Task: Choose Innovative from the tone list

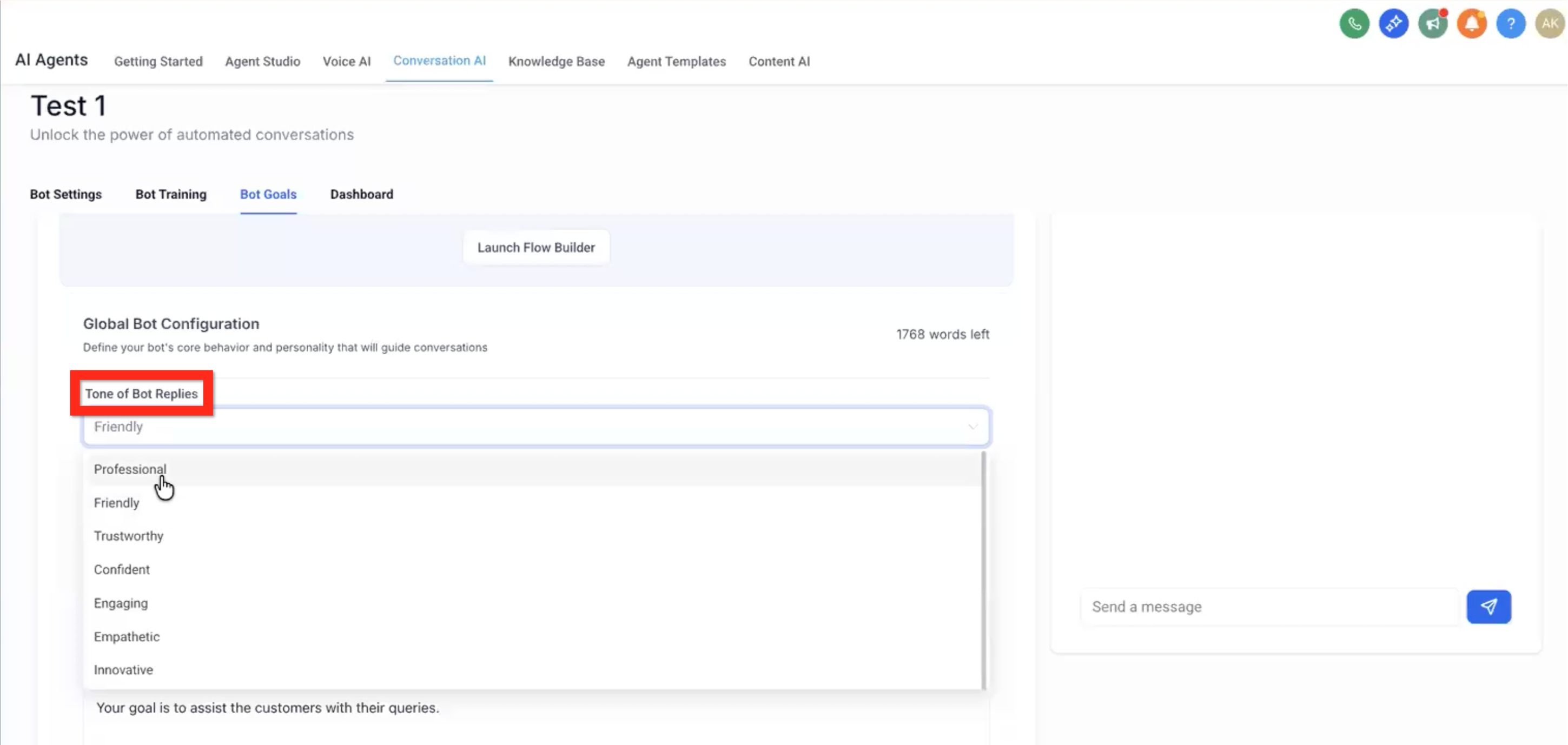Action: point(533,669)
